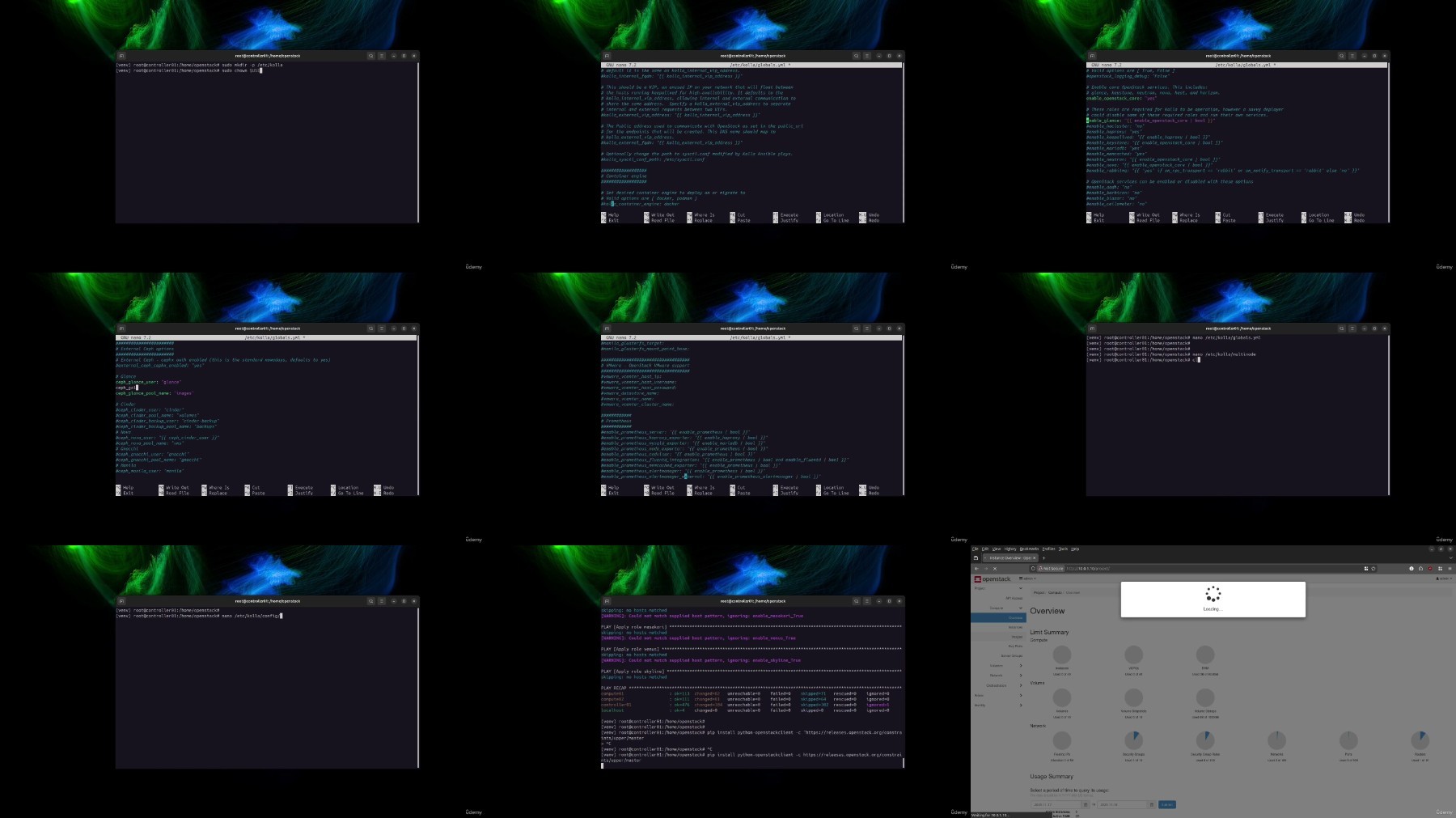Open the Bookmarks menu in browser
The height and width of the screenshot is (818, 1456).
pos(1028,549)
